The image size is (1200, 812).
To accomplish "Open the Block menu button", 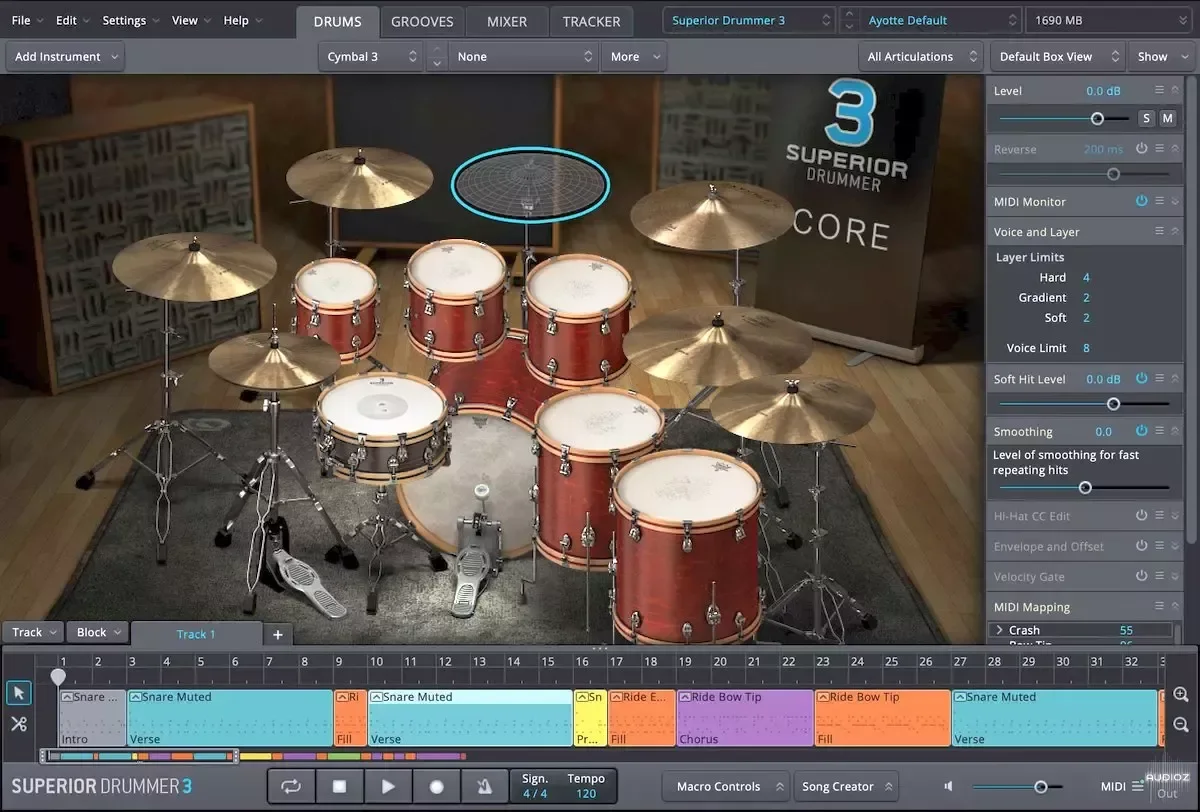I will tap(98, 632).
